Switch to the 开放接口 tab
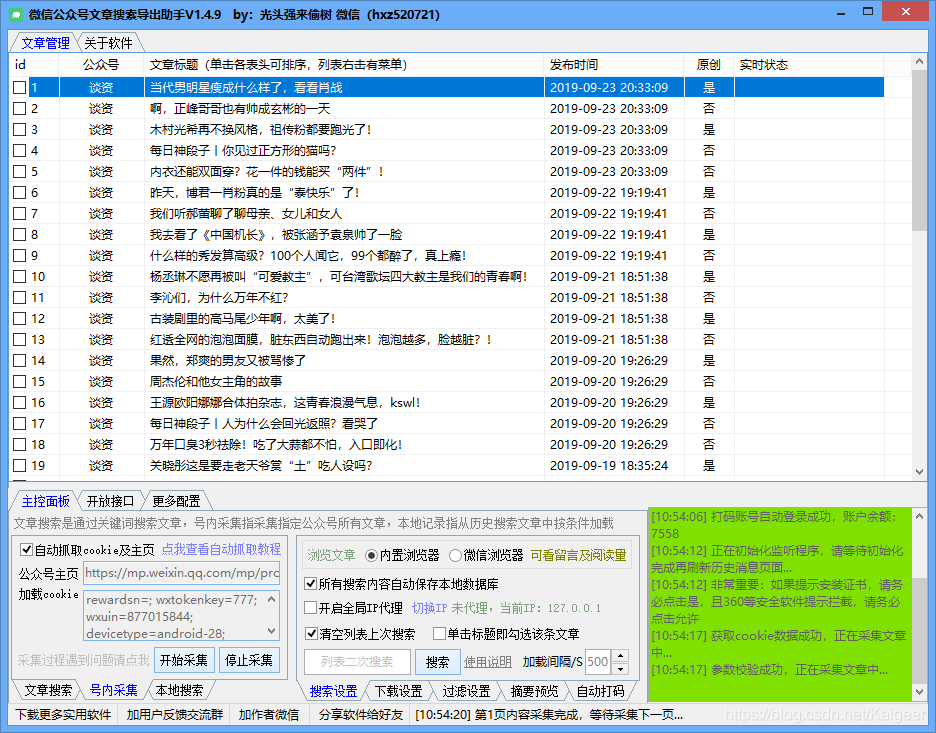 click(110, 500)
